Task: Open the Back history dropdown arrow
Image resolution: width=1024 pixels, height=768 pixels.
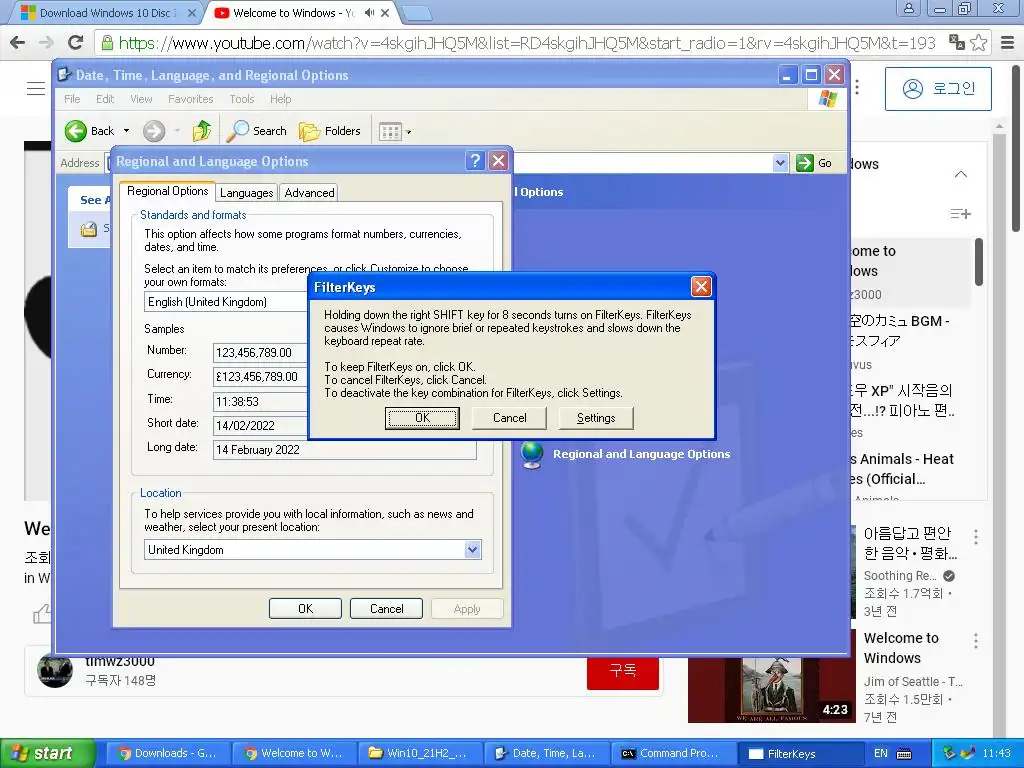Action: (127, 131)
